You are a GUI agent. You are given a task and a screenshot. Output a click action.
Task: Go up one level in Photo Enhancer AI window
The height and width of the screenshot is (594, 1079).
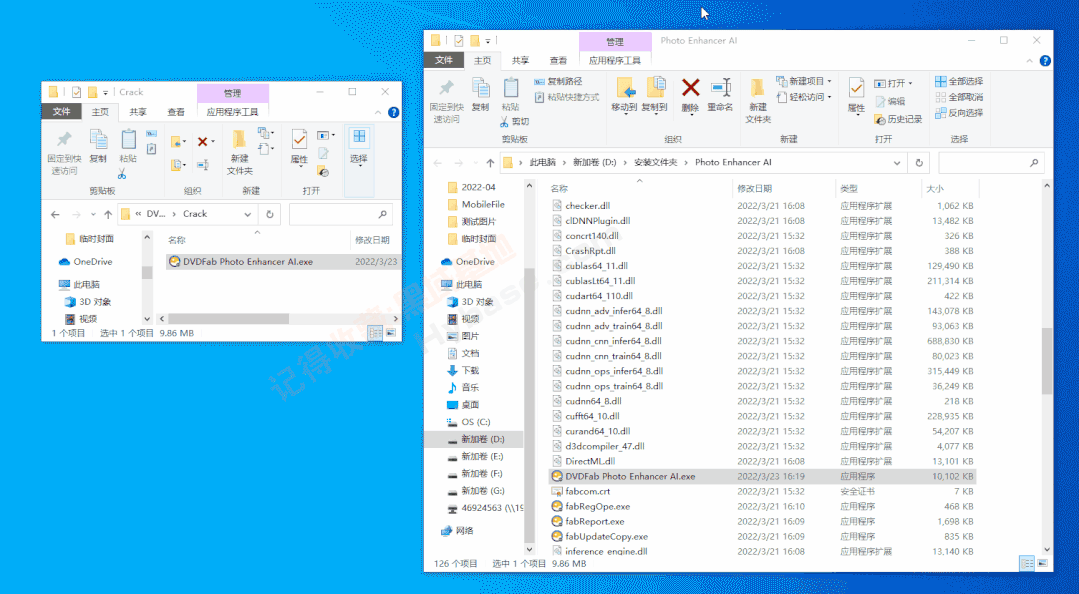[490, 163]
